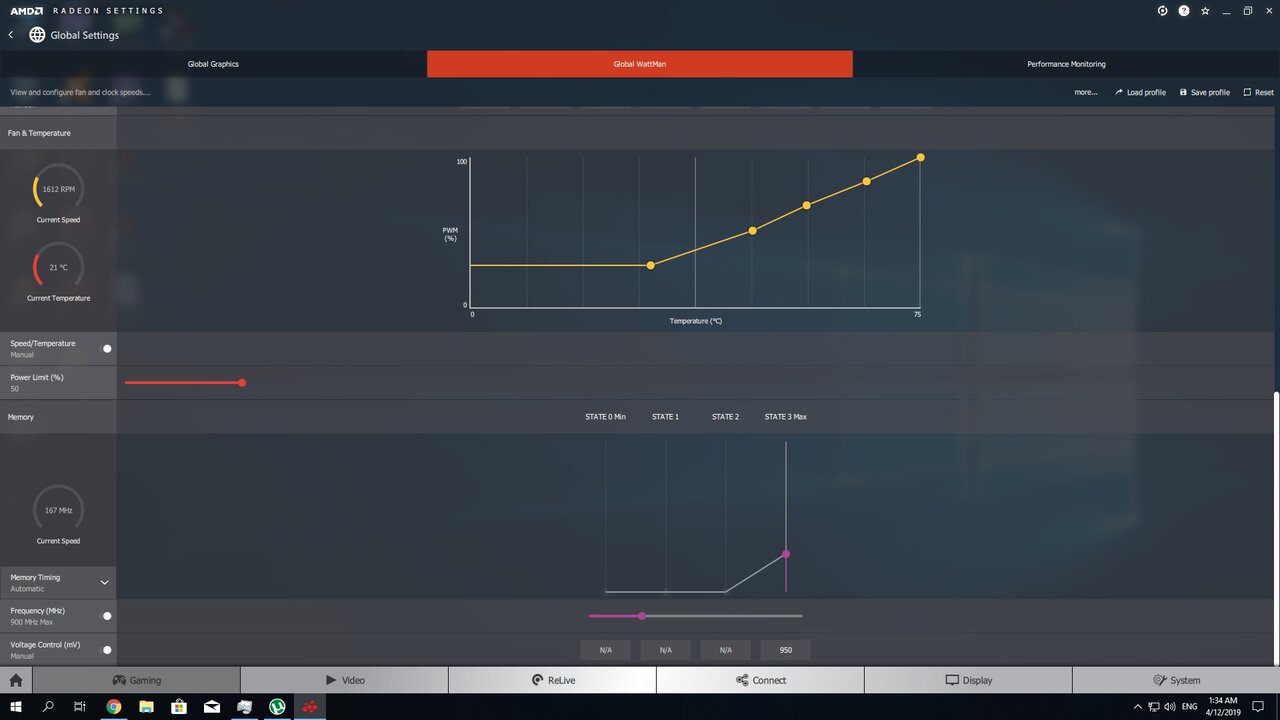Open the Video section

click(x=344, y=680)
